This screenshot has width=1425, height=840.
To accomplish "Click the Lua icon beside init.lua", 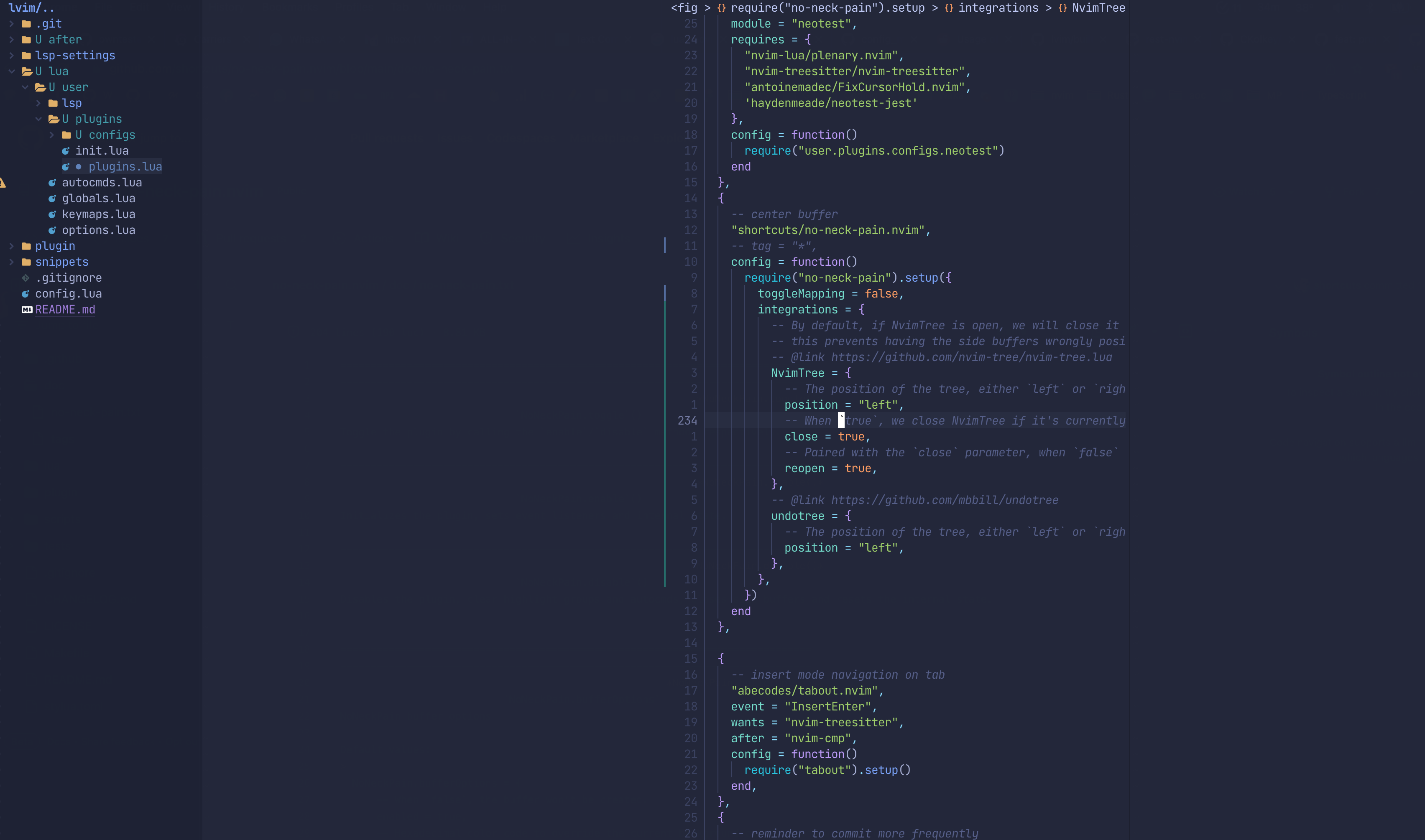I will click(x=66, y=150).
